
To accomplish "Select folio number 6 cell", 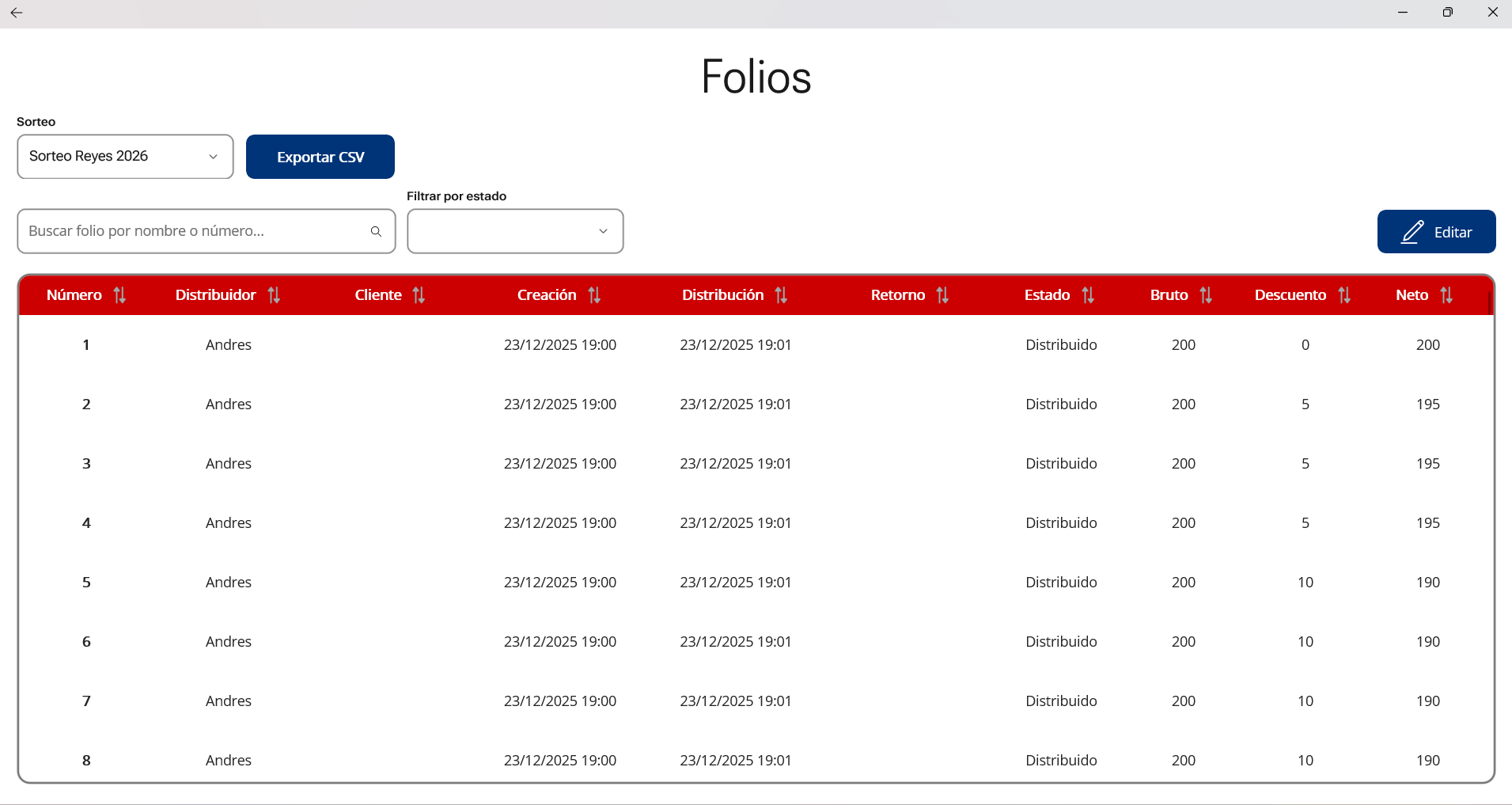I will coord(86,642).
